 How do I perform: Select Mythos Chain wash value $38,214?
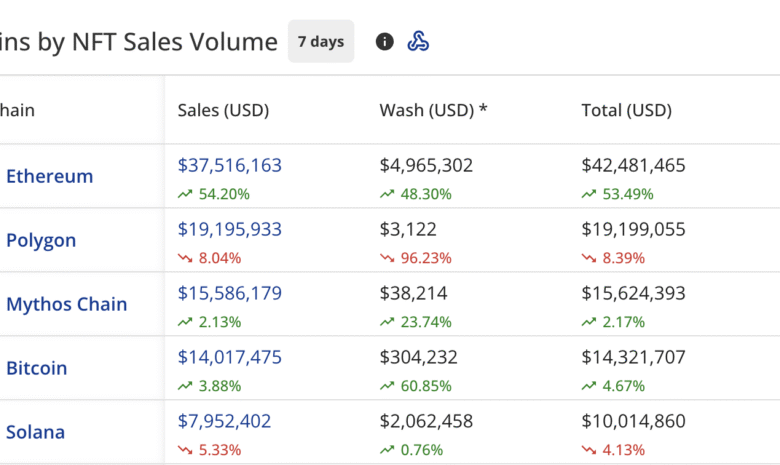point(413,293)
